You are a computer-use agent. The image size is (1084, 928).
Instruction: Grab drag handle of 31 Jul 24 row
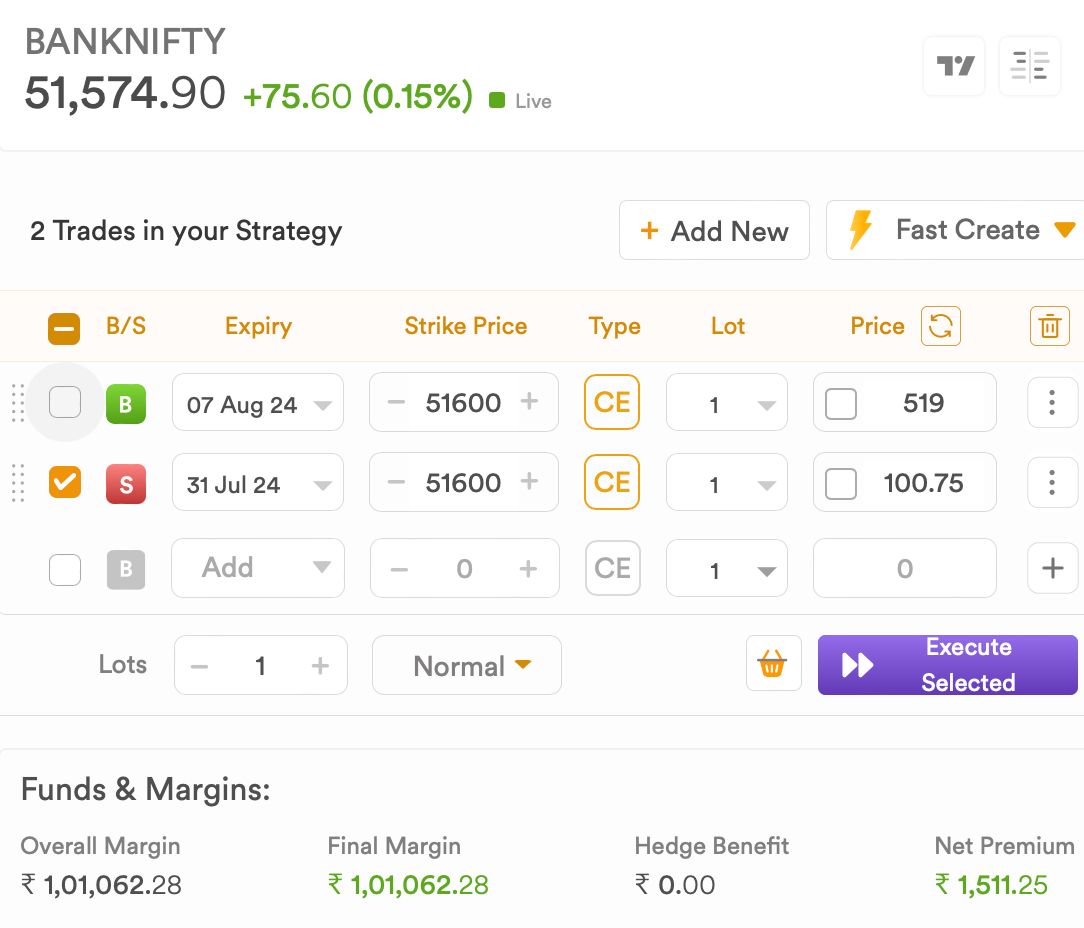point(18,483)
